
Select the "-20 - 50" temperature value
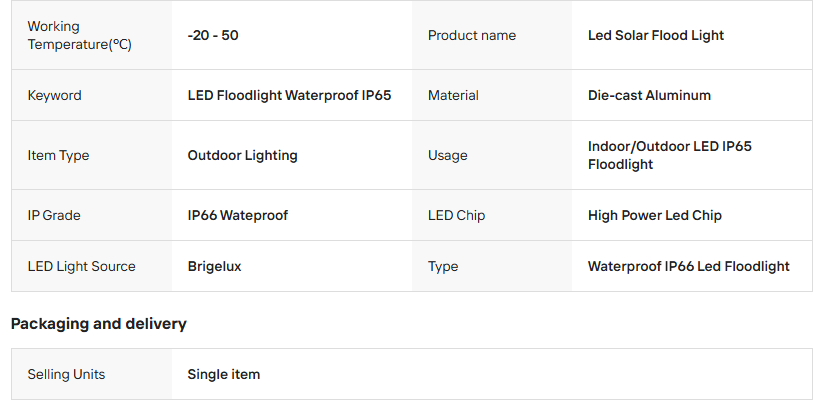pyautogui.click(x=213, y=36)
